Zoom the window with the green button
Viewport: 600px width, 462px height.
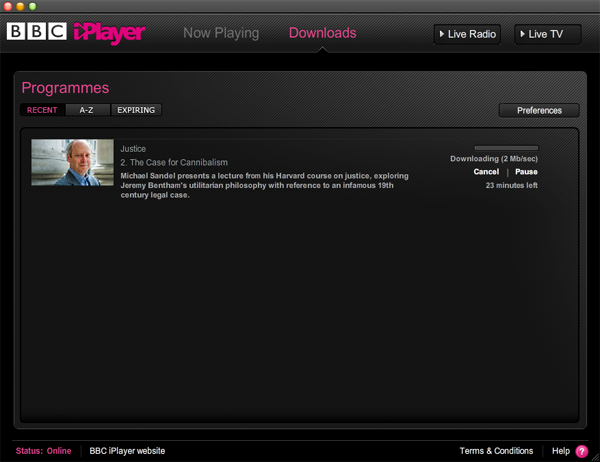point(33,6)
